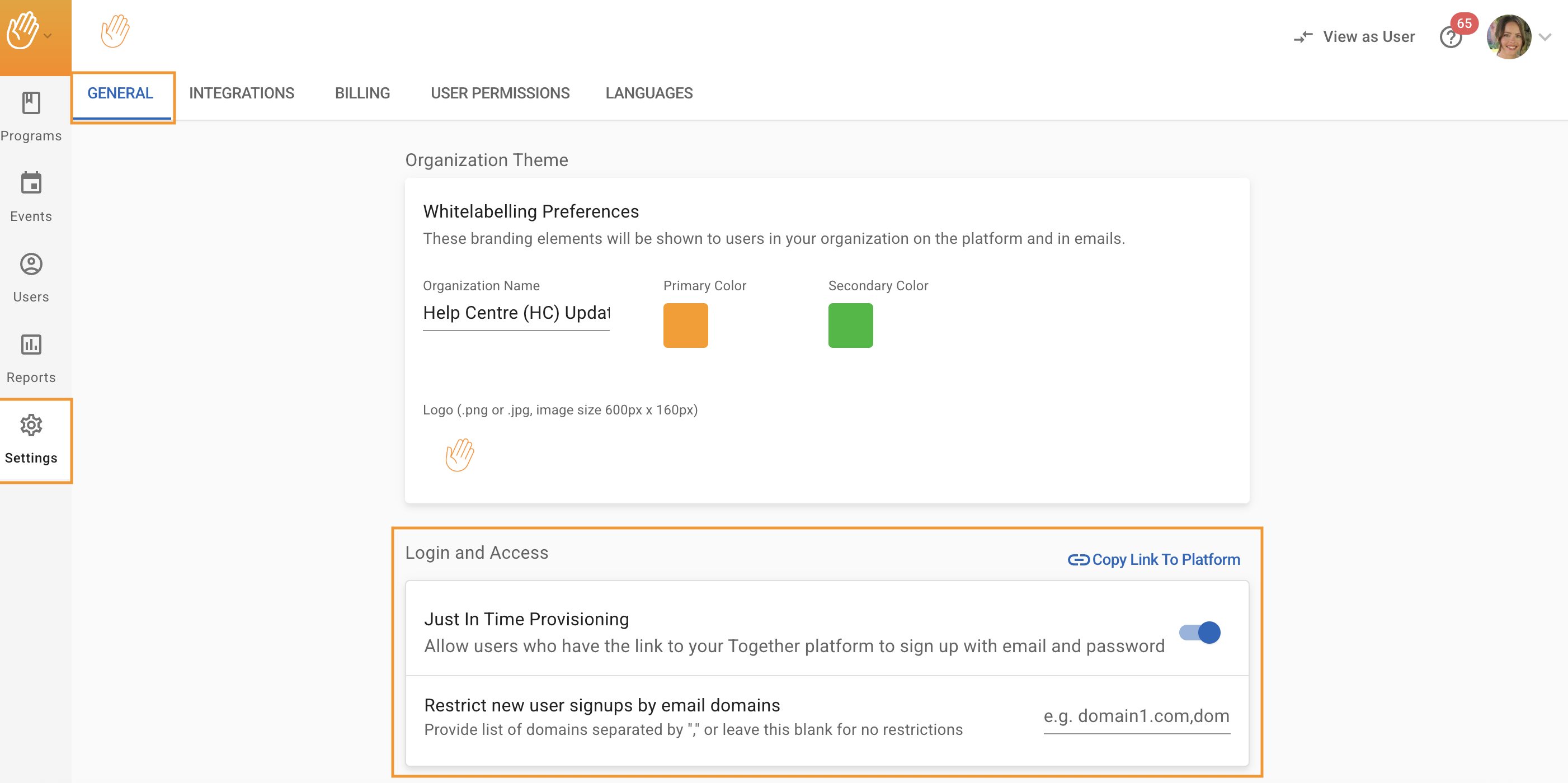1568x783 pixels.
Task: Open the Languages tab
Action: 649,93
